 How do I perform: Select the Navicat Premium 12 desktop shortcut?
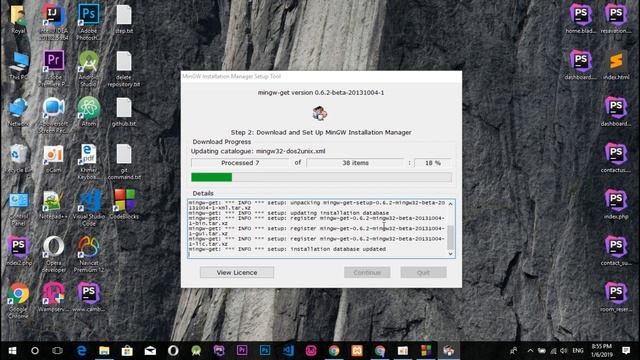pos(89,254)
